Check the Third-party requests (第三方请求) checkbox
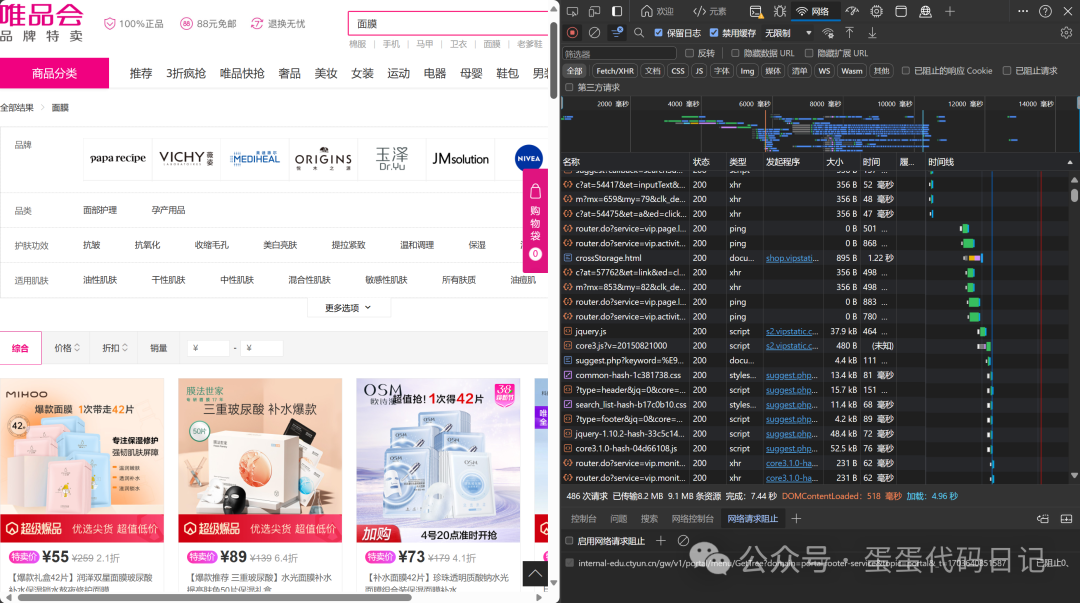Viewport: 1080px width, 603px height. 569,88
